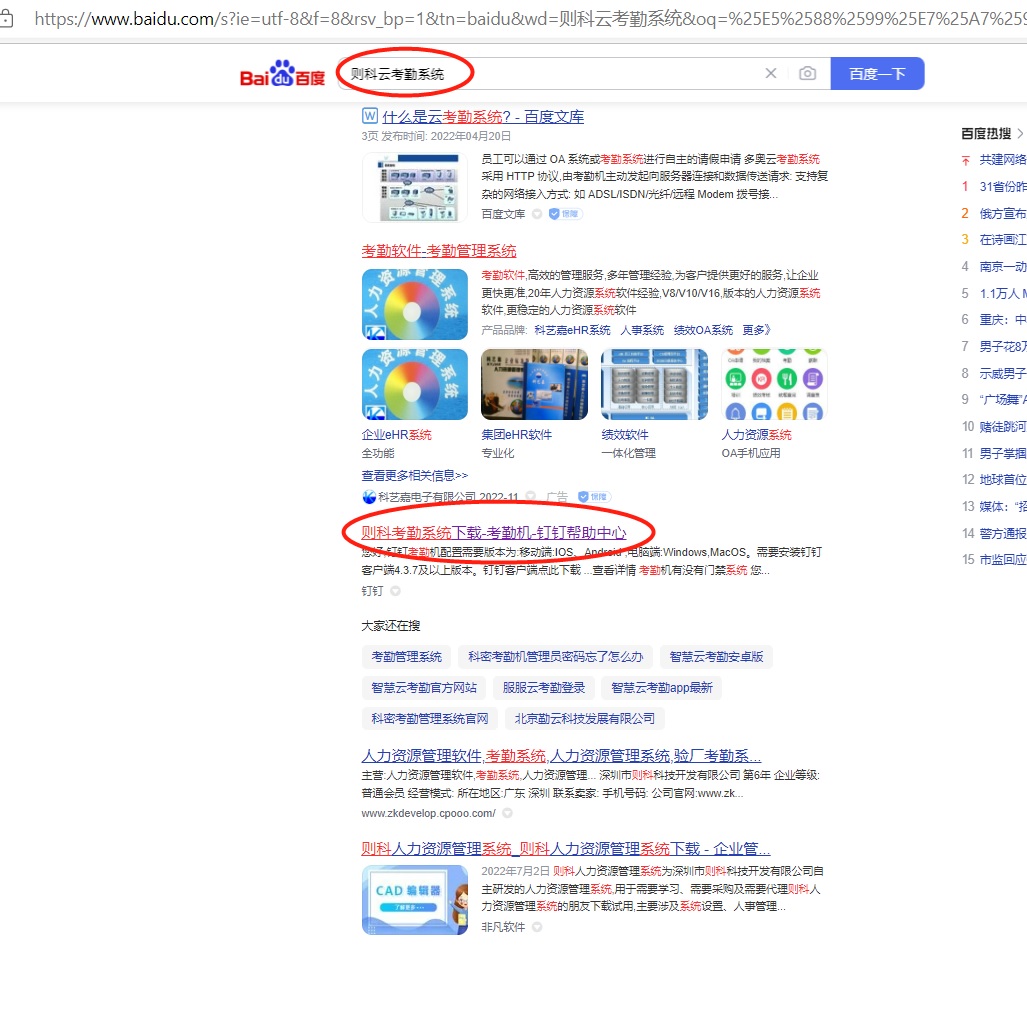1027x1033 pixels.
Task: Click 科艺嘉eHR系统 brand link
Action: coord(572,330)
